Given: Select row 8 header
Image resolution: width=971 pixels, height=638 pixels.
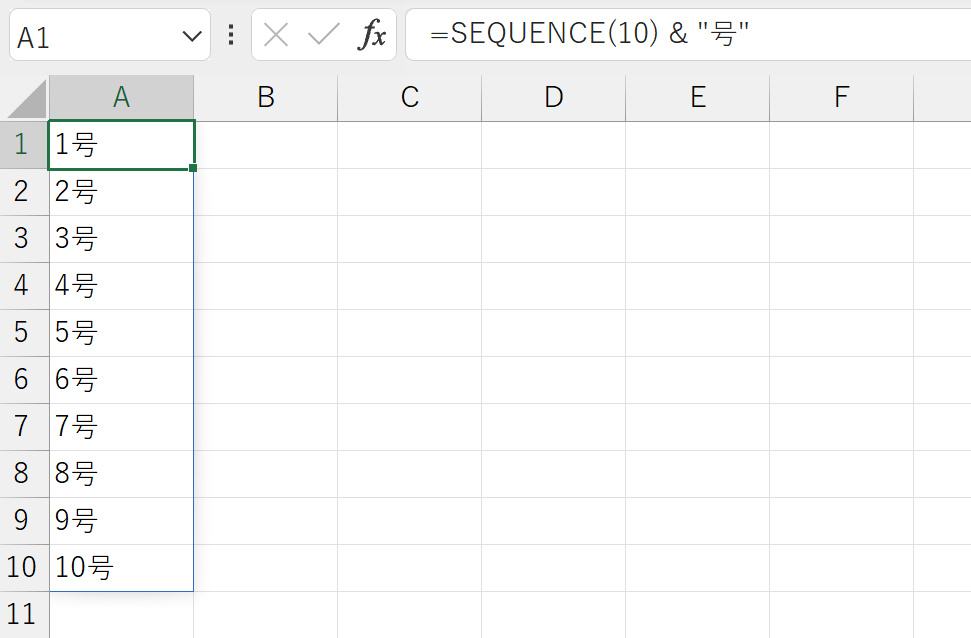Looking at the screenshot, I should (x=24, y=474).
